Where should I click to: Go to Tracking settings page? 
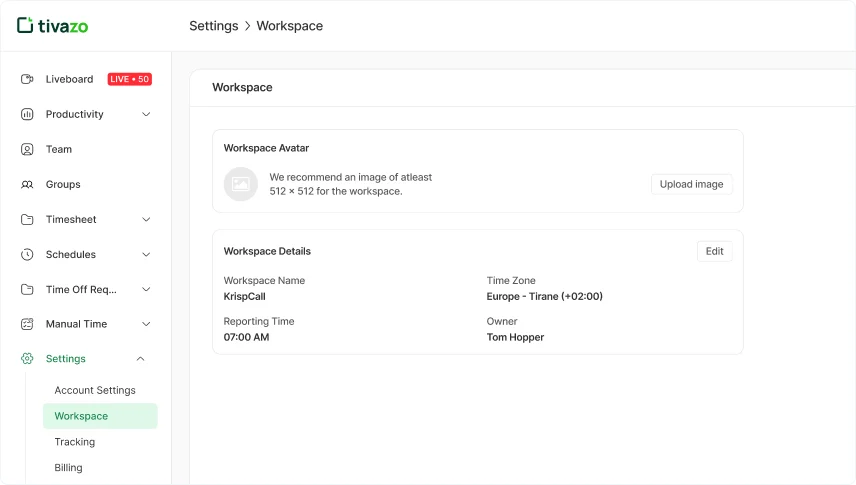tap(75, 442)
